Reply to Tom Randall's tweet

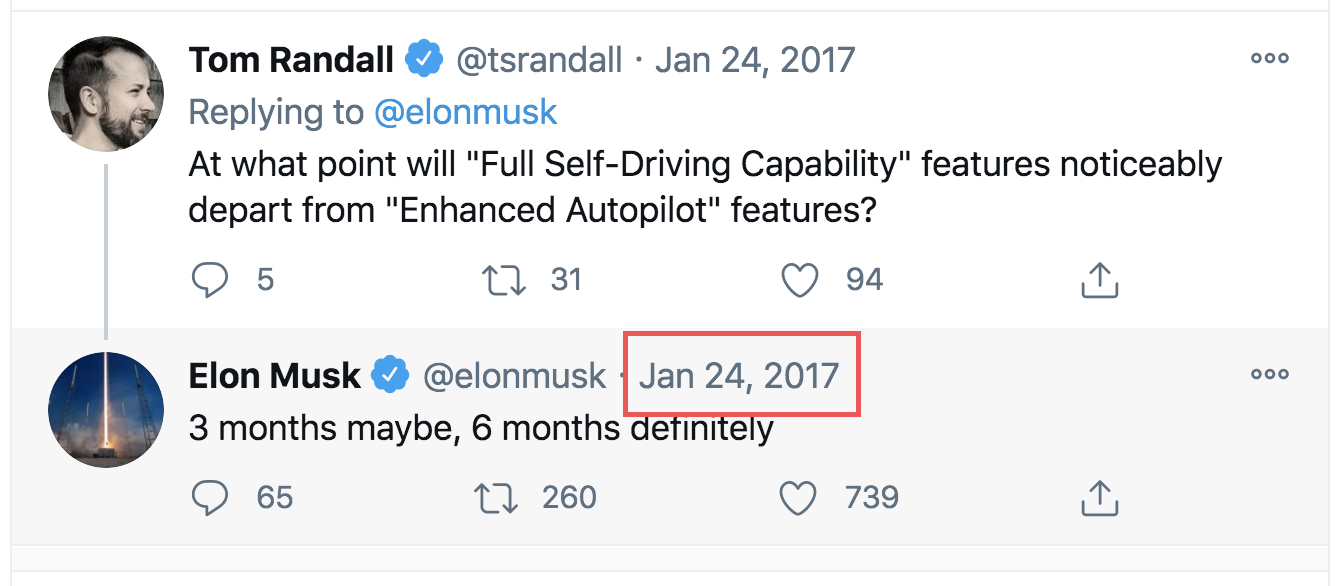(210, 279)
